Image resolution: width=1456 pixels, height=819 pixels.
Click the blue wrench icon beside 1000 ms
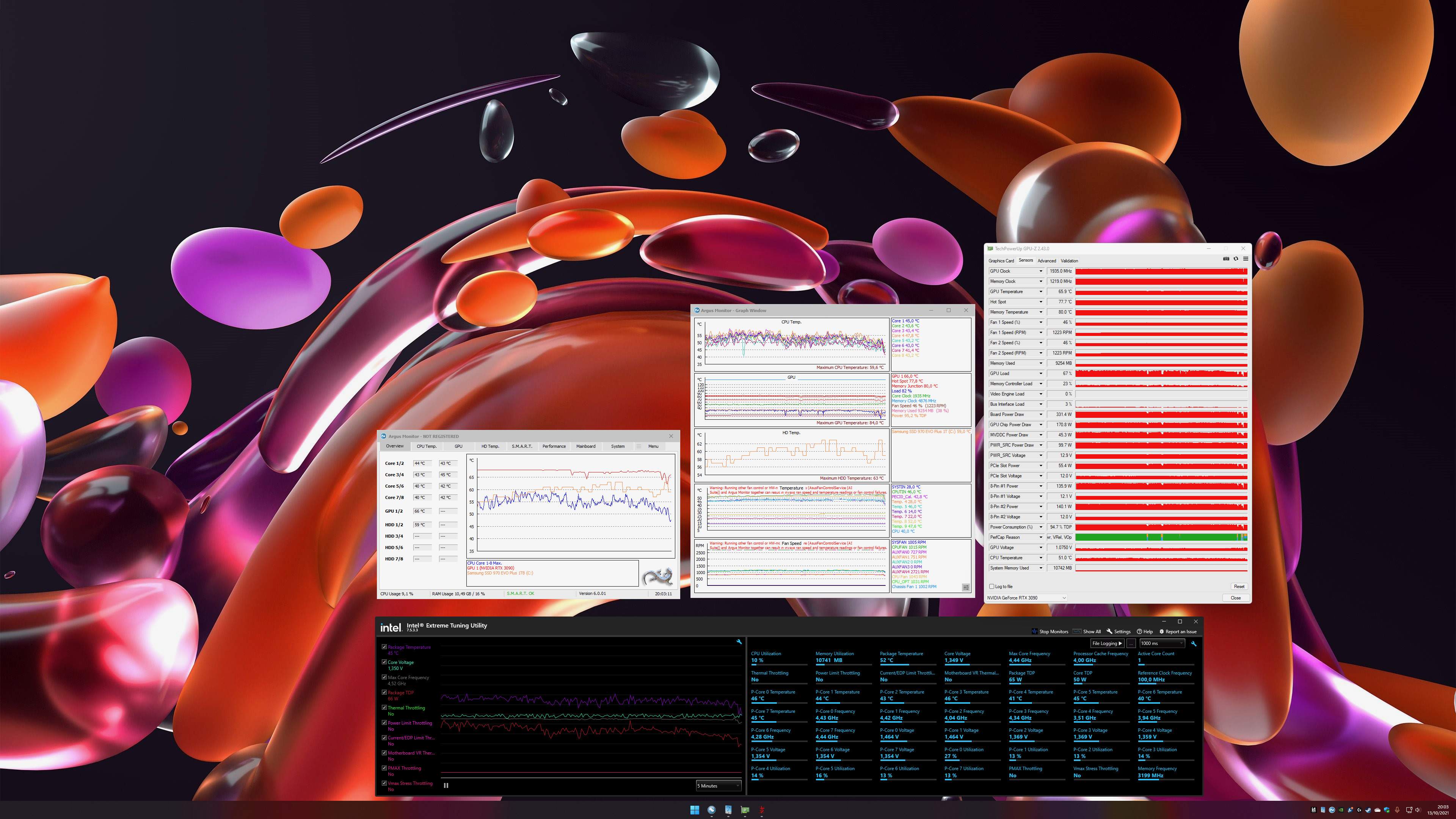[x=1193, y=644]
